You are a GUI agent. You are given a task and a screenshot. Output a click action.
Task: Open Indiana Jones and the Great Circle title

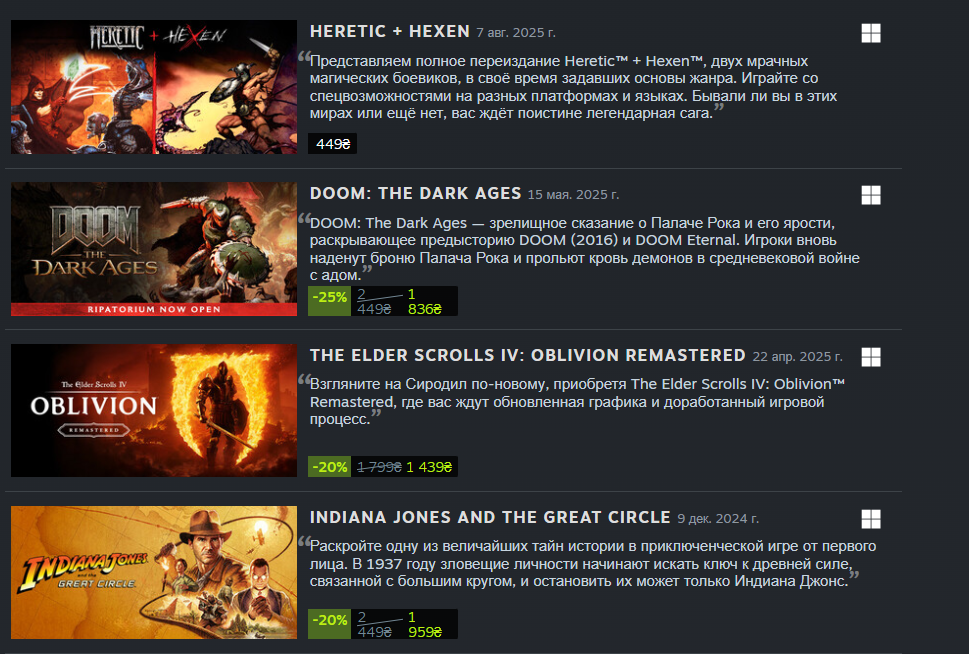490,517
